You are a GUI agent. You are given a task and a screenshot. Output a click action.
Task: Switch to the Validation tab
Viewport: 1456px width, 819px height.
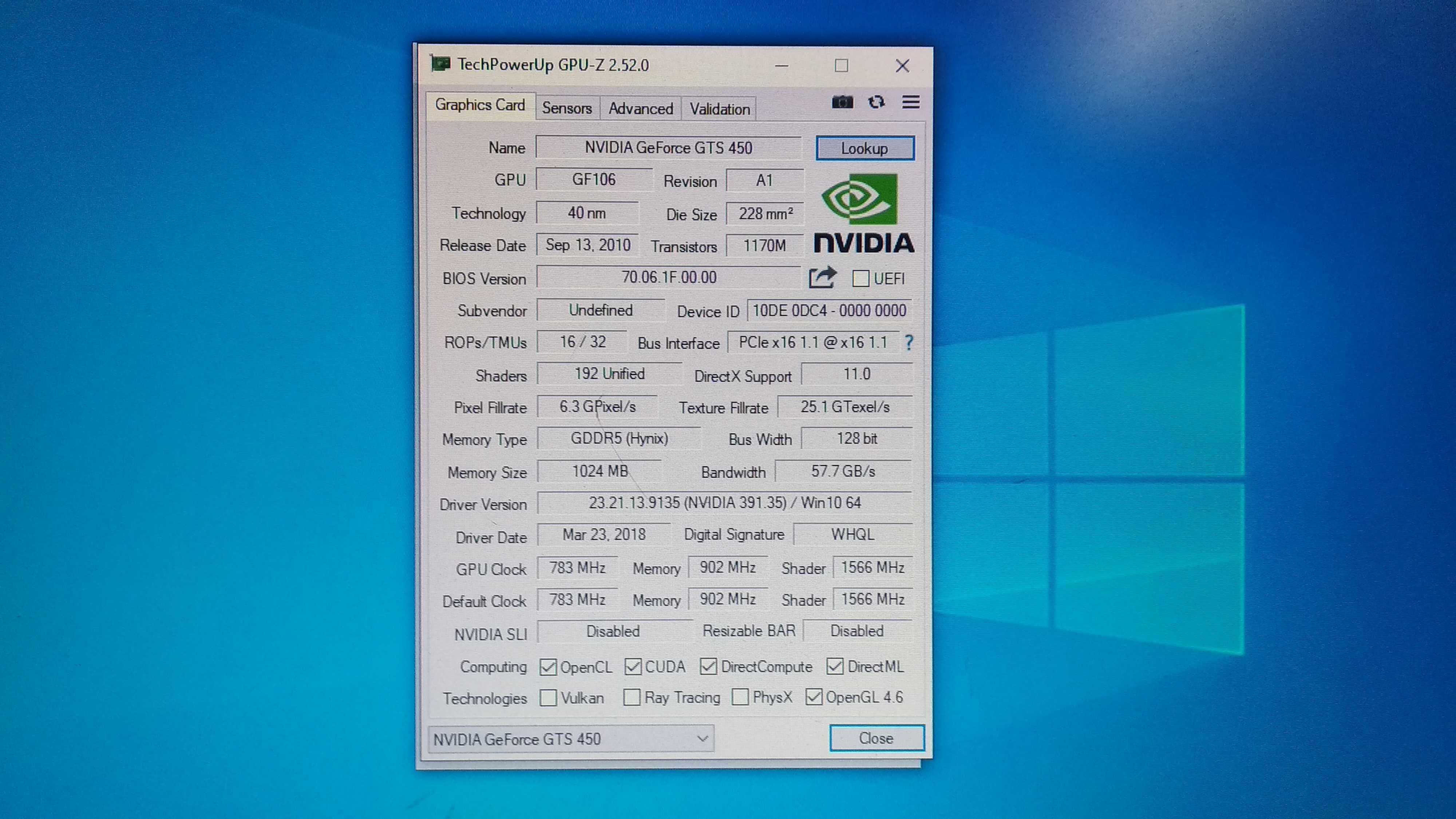point(720,108)
